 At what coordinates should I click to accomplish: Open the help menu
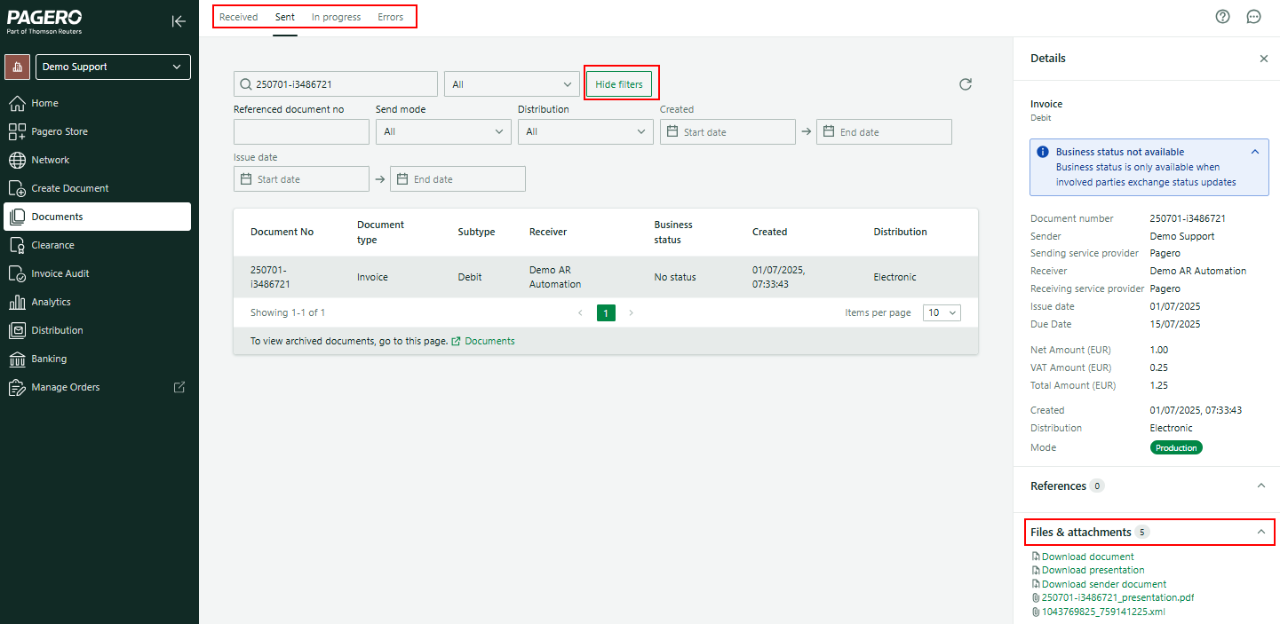coord(1222,16)
